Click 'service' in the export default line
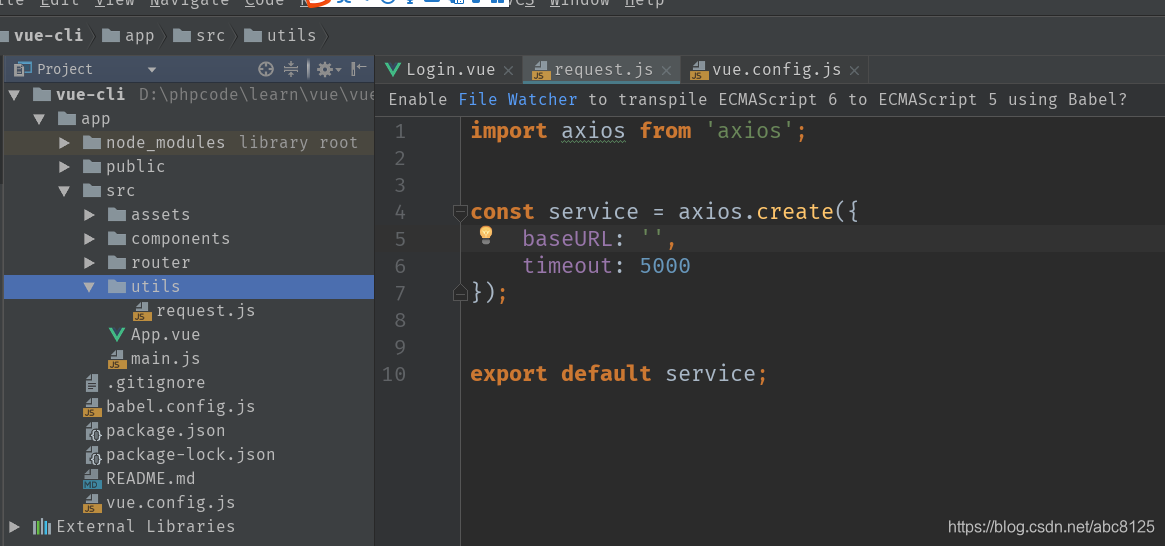The image size is (1165, 546). pyautogui.click(x=710, y=374)
